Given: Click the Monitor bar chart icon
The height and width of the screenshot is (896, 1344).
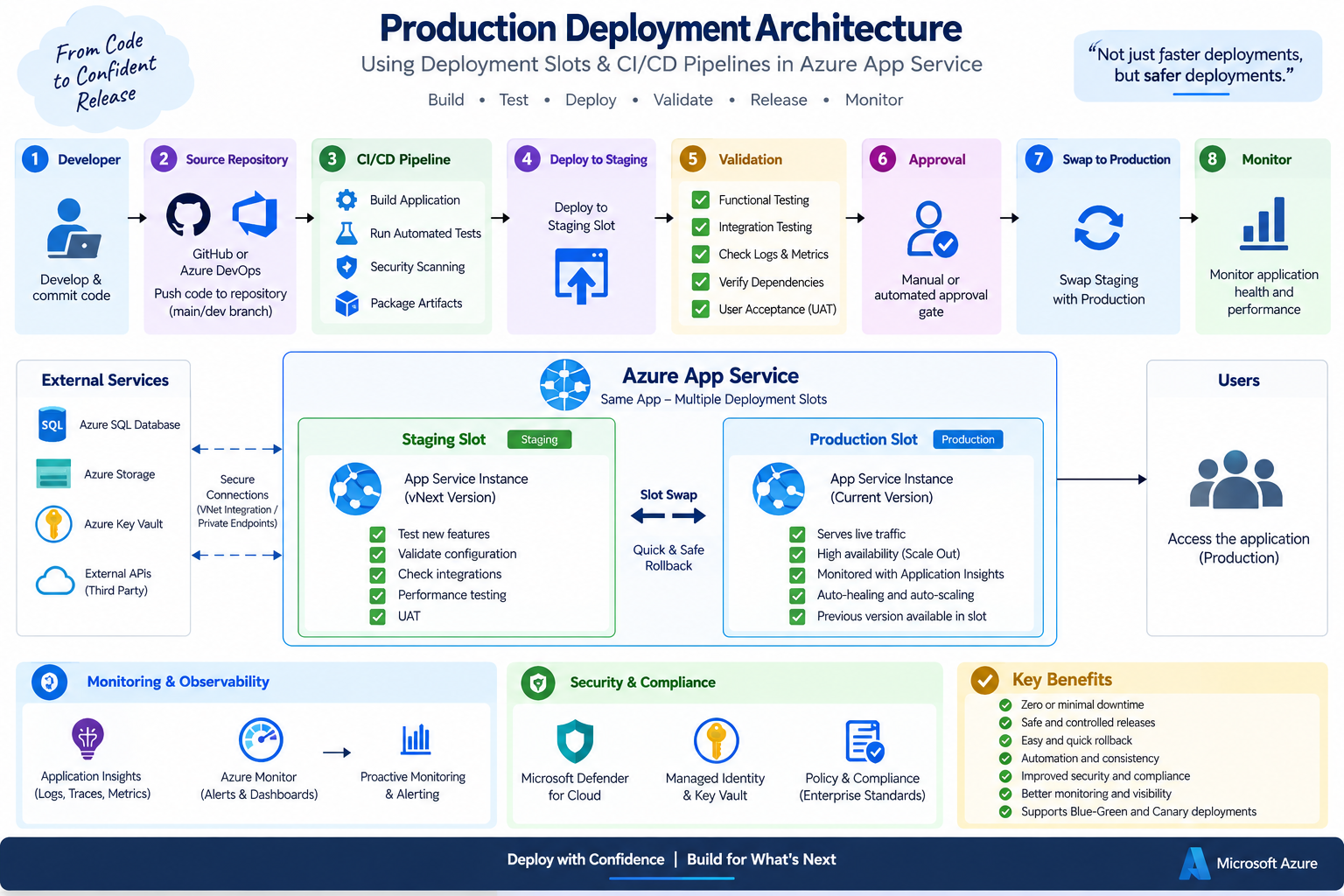Looking at the screenshot, I should (x=1263, y=223).
